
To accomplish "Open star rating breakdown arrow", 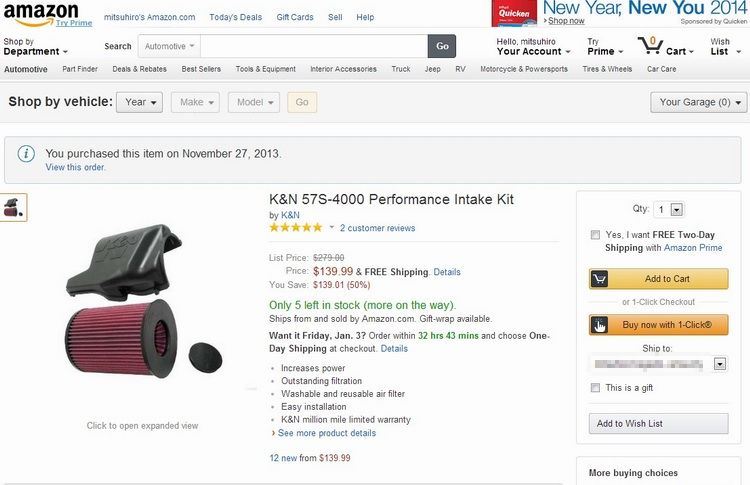I will (x=331, y=228).
